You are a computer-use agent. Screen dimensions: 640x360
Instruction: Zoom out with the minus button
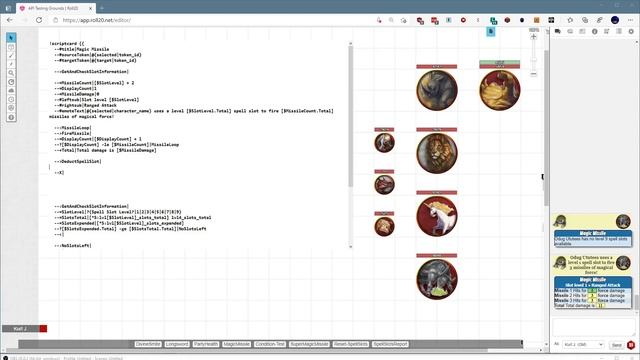point(533,74)
